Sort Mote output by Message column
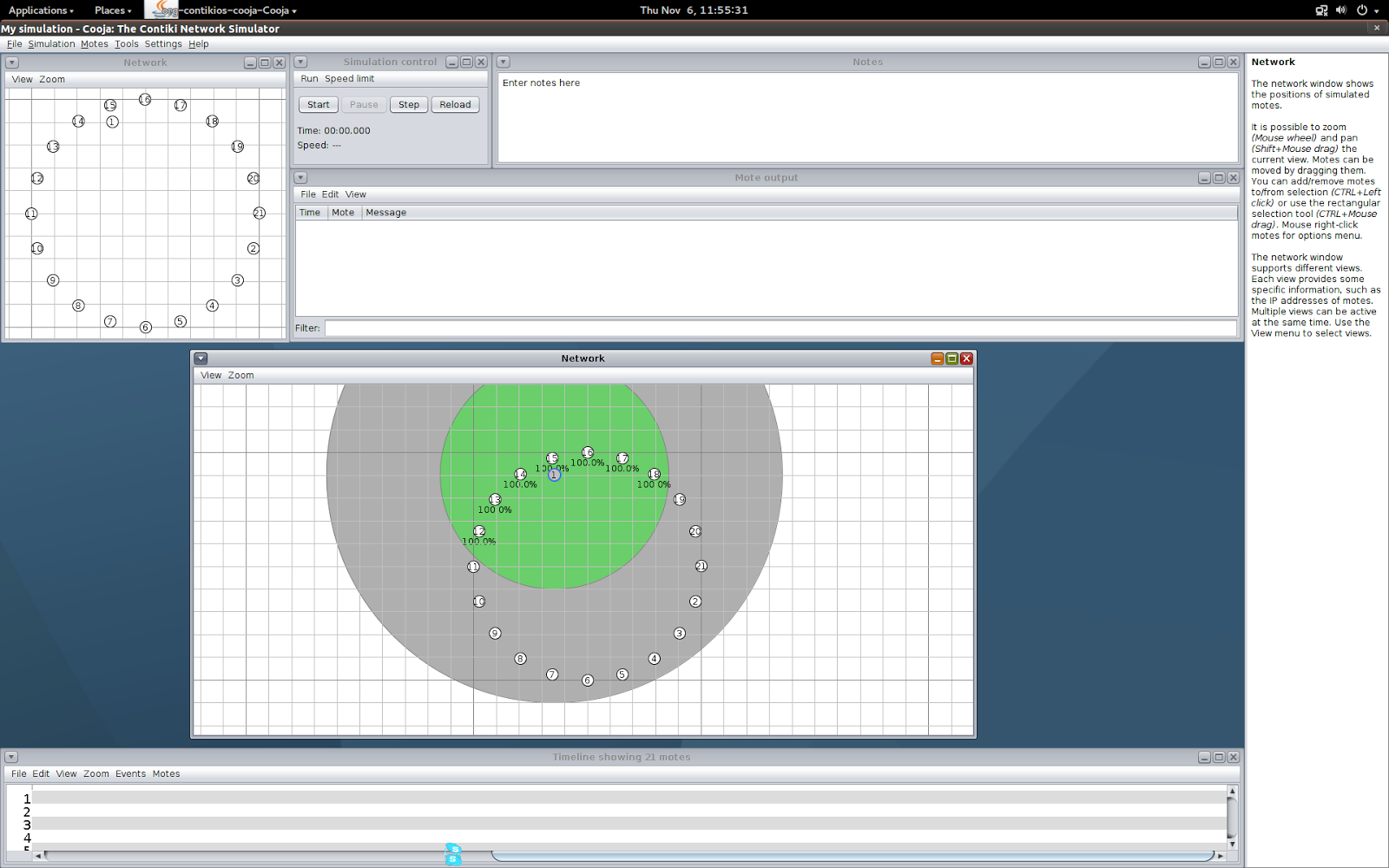Screen dimensions: 1389x868 point(800,213)
